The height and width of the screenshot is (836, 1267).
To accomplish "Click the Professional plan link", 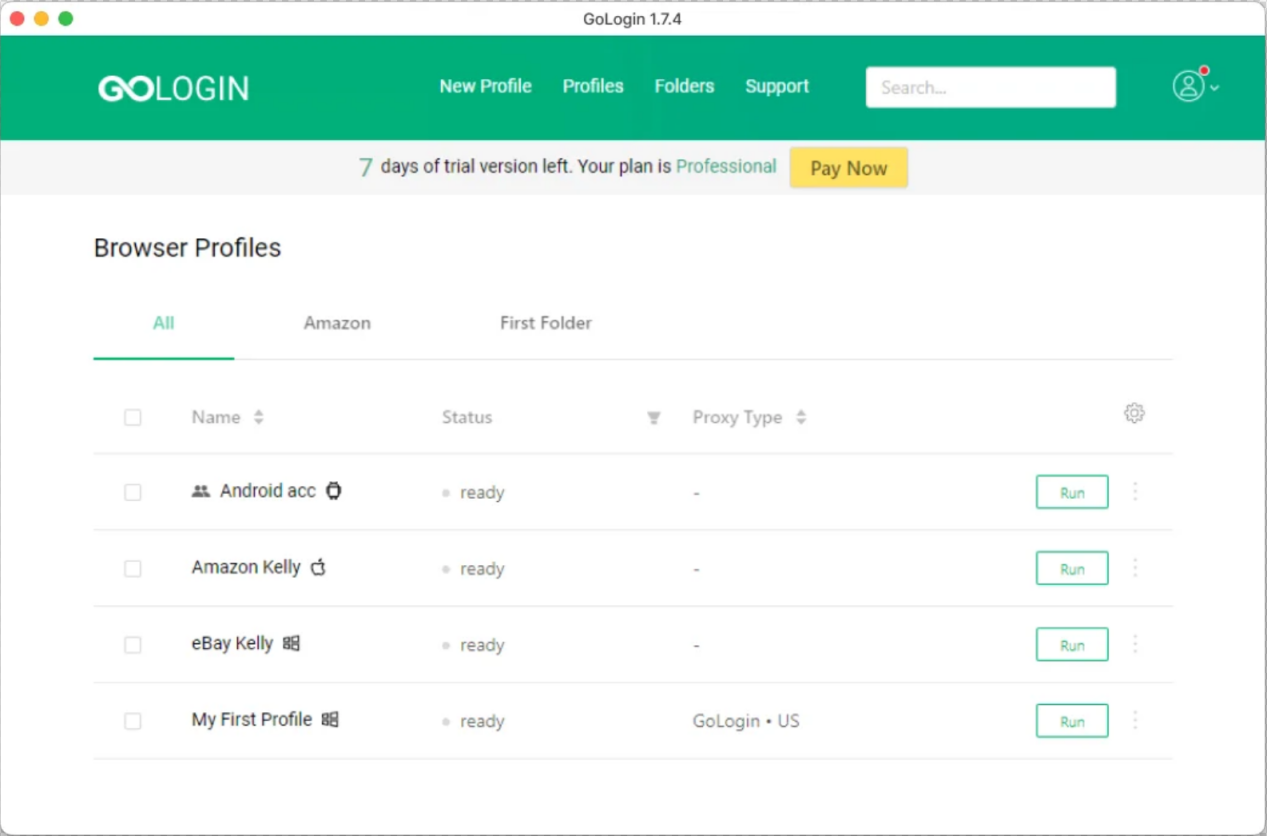I will (x=726, y=167).
